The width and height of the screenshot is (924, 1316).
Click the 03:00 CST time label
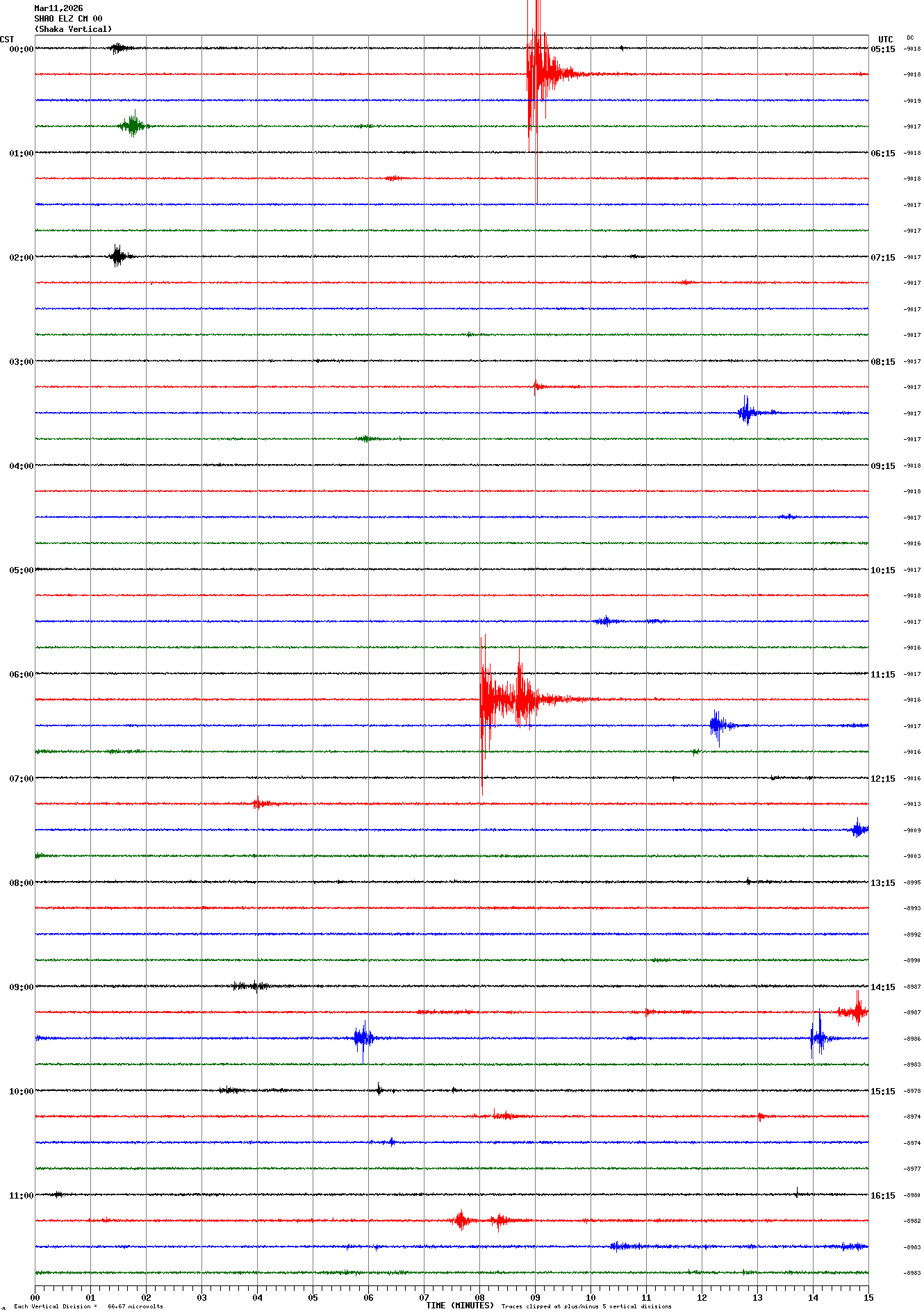pyautogui.click(x=21, y=362)
